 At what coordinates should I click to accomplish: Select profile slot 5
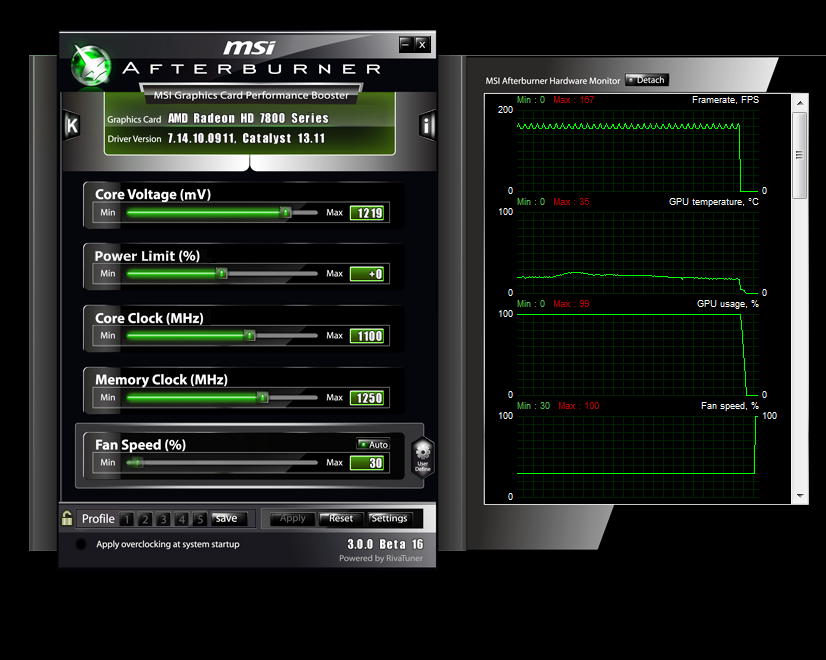tap(200, 519)
